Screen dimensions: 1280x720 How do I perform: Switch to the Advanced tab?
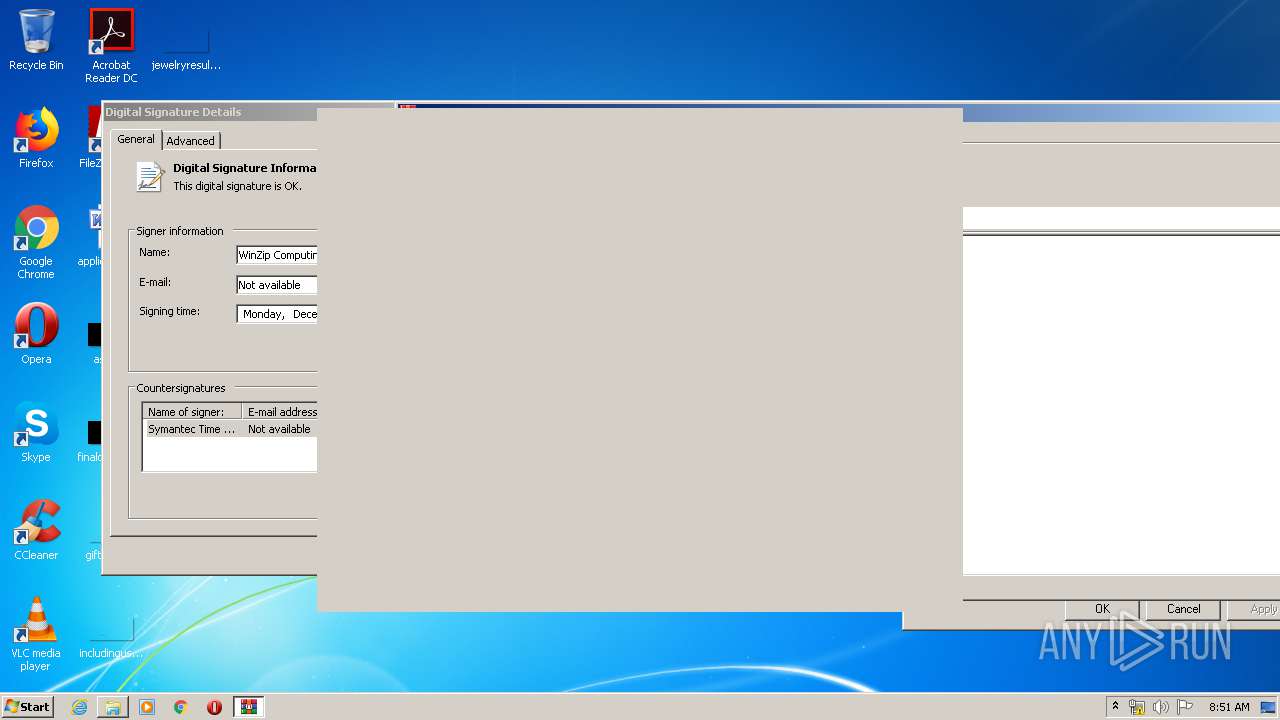tap(190, 141)
